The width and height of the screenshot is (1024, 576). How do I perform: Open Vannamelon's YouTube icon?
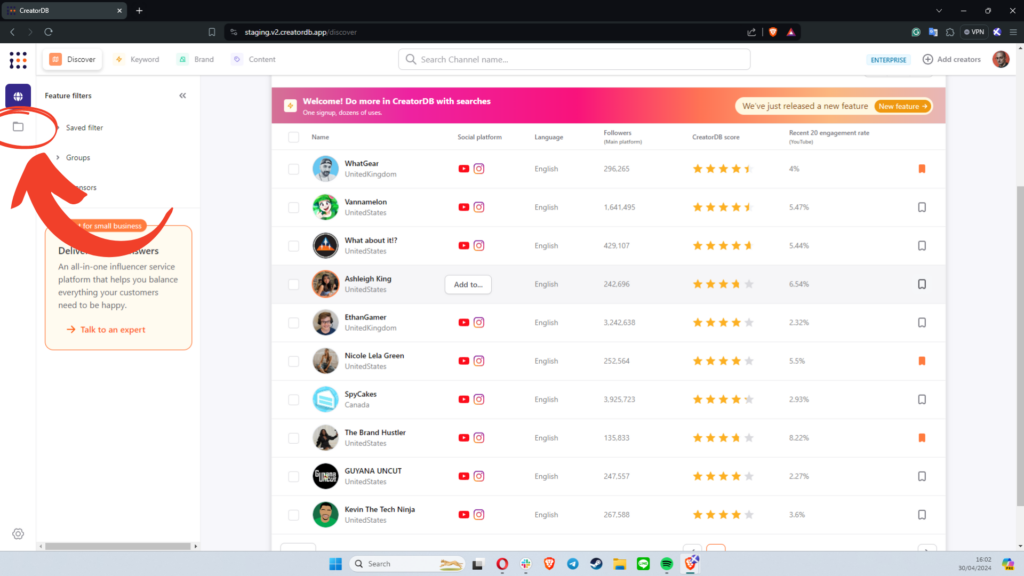click(464, 207)
